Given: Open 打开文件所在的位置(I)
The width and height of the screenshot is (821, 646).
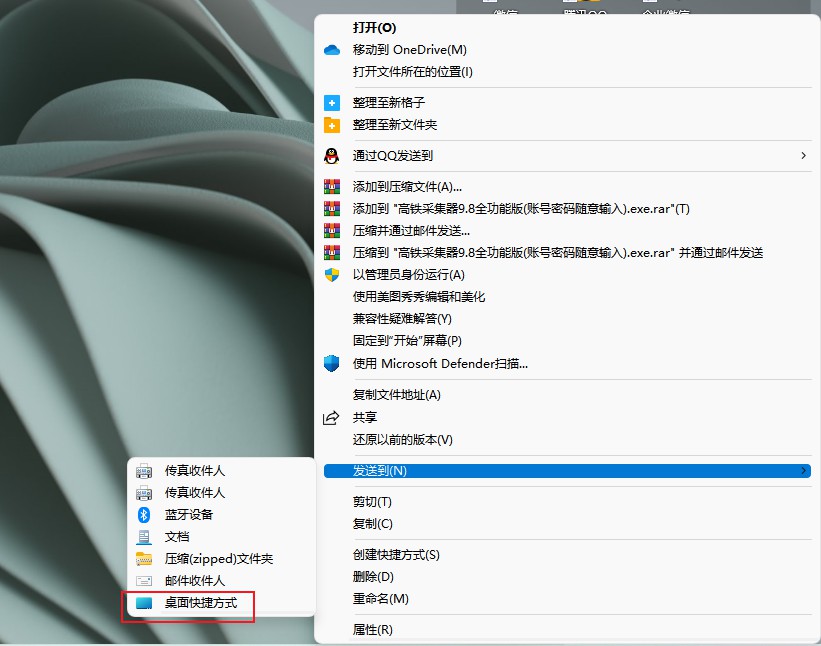Looking at the screenshot, I should click(413, 72).
